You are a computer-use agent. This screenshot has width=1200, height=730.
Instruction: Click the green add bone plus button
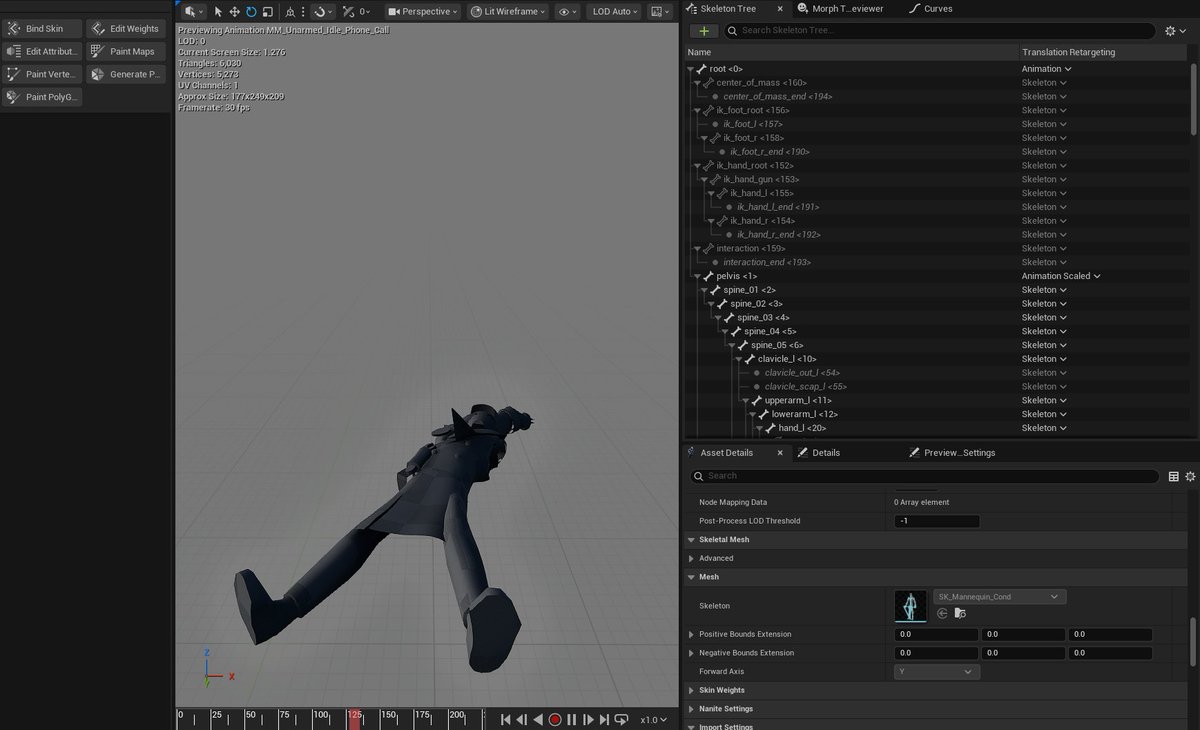tap(704, 31)
